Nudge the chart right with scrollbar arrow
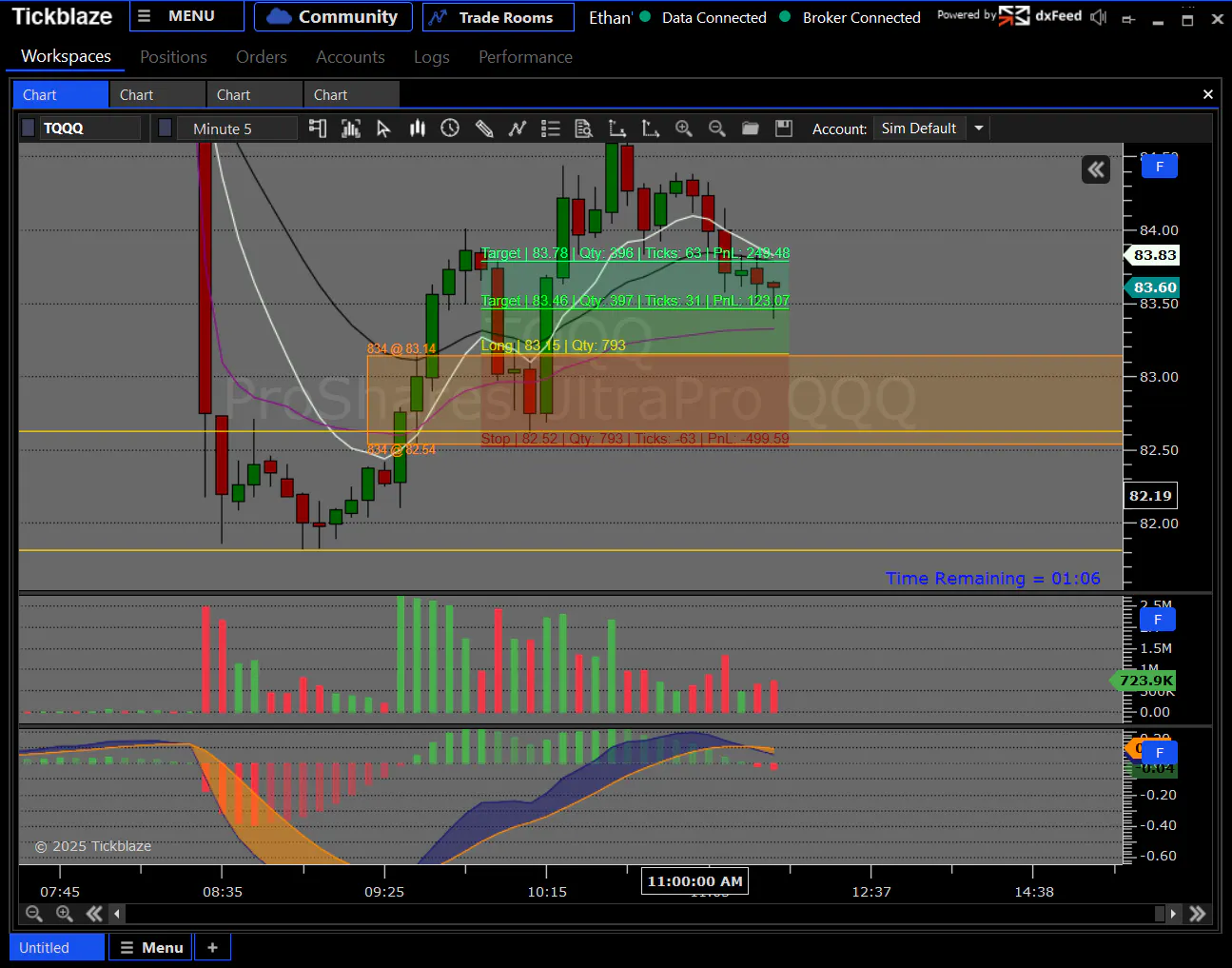This screenshot has height=968, width=1232. 1173,914
